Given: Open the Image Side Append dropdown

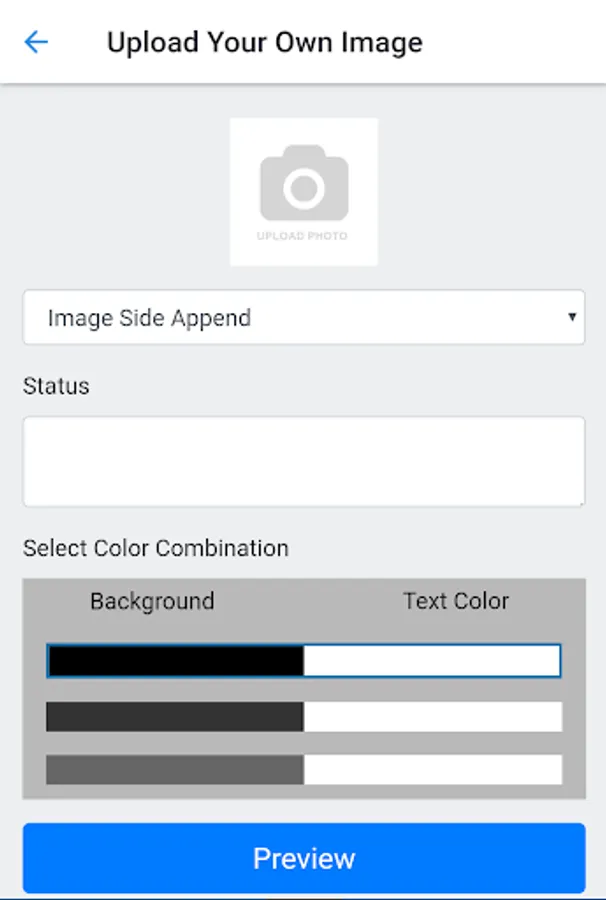Looking at the screenshot, I should [300, 318].
